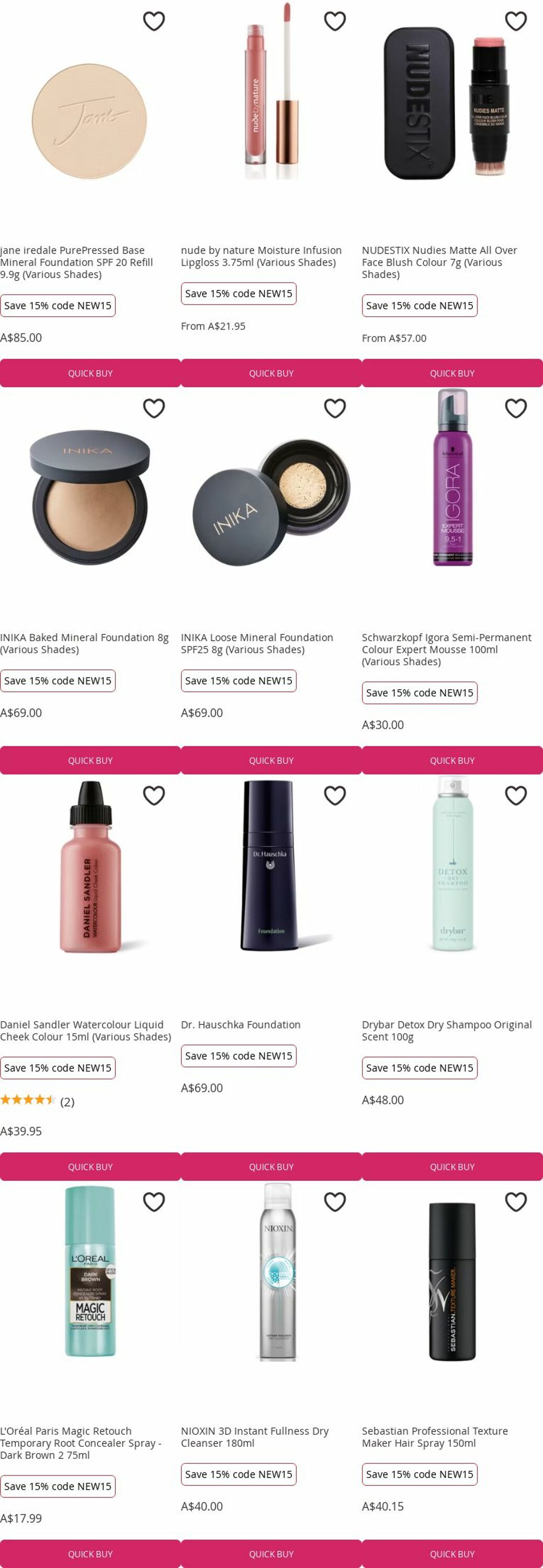Viewport: 543px width, 1568px height.
Task: Quick buy the NUDESTIX Nudies Matte blush
Action: point(452,373)
